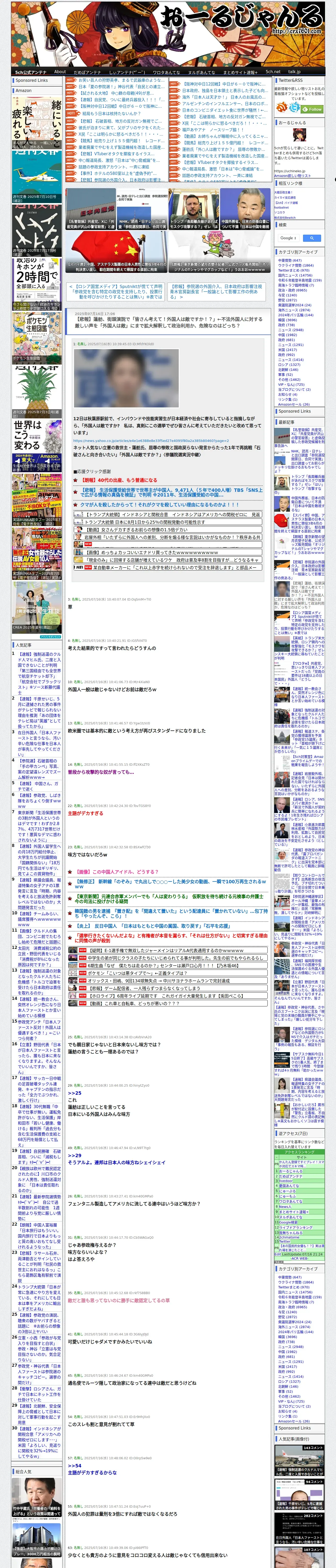Viewport: 336px width, 1568px height.
Task: Open the uchineko.jp profile URL link
Action: [290, 171]
